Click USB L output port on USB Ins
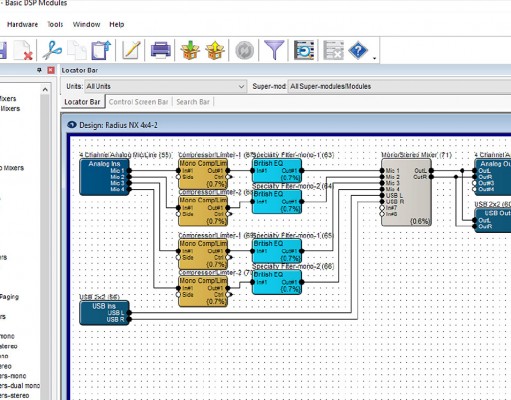 click(129, 313)
